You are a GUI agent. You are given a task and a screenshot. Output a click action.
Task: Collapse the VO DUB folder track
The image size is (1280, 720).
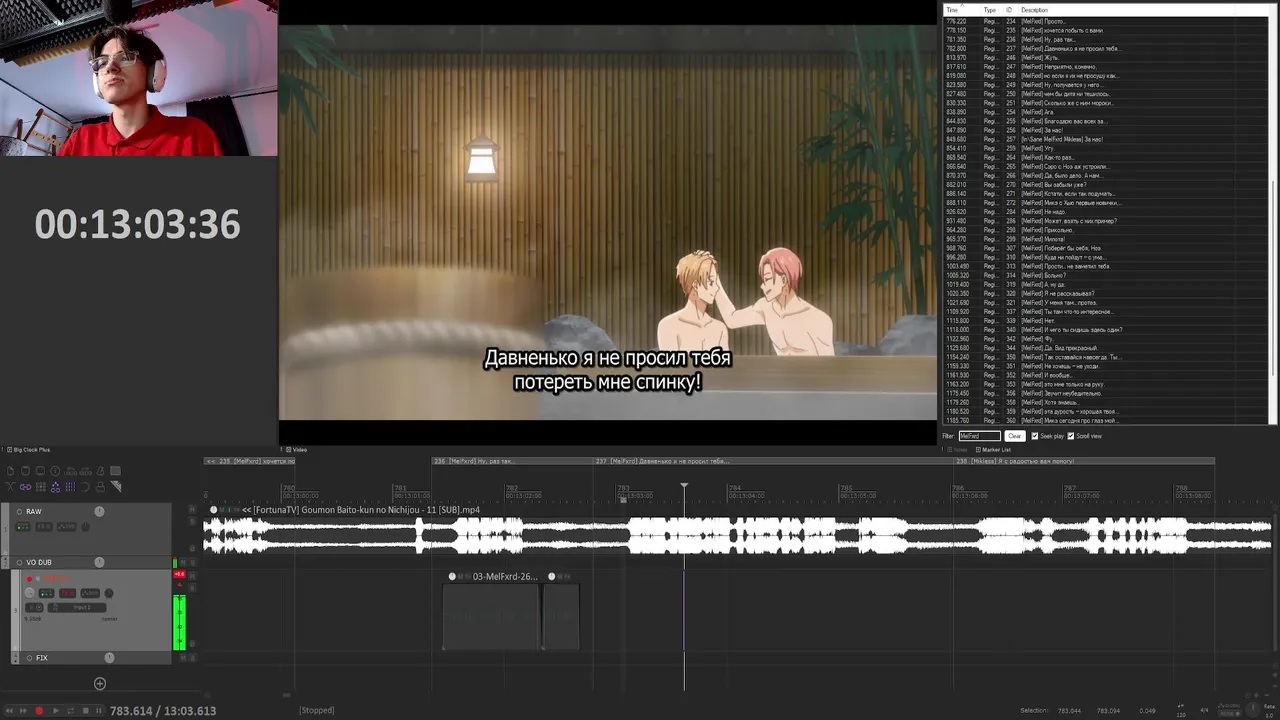point(5,559)
